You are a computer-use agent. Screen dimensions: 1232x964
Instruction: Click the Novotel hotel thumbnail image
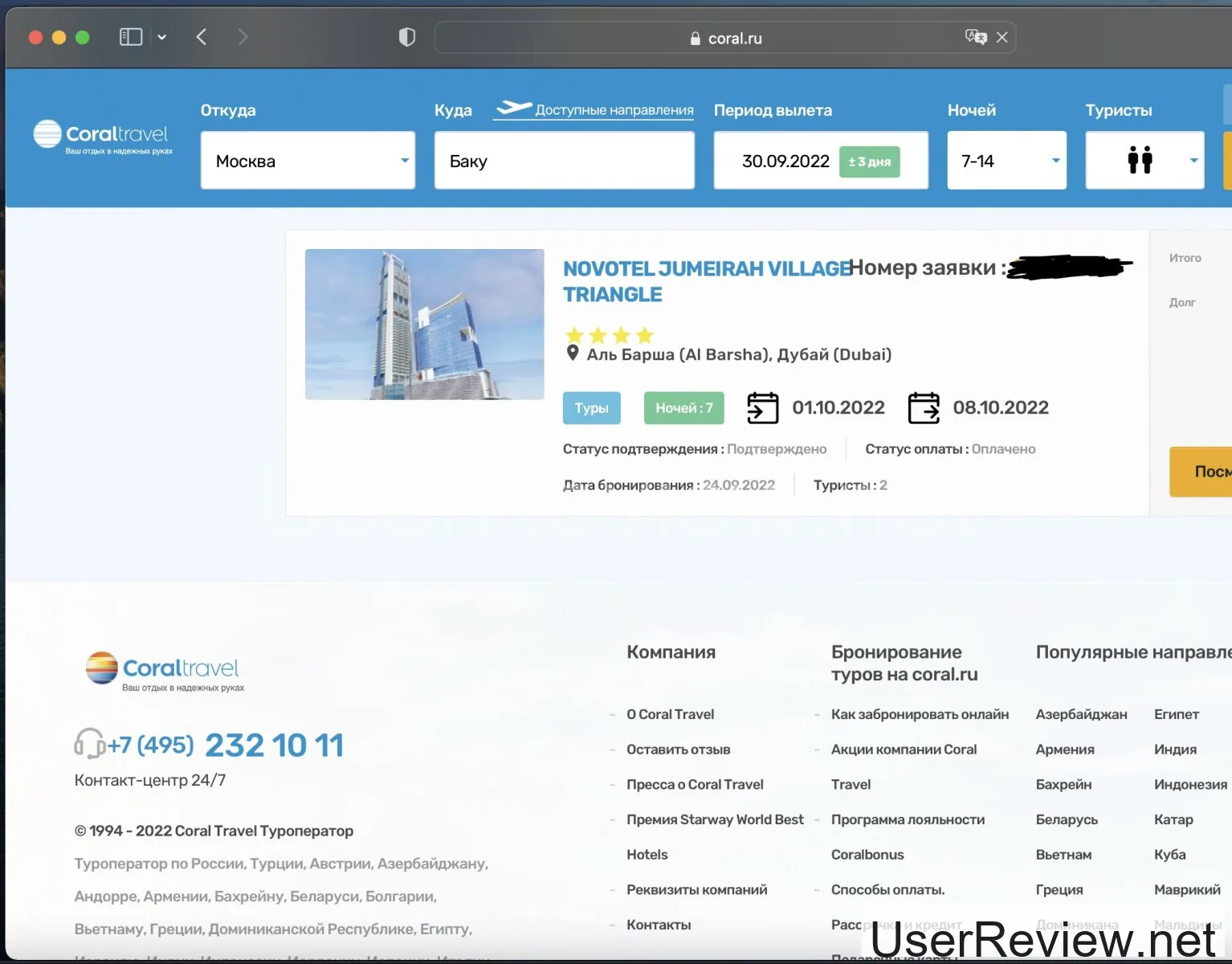coord(424,325)
